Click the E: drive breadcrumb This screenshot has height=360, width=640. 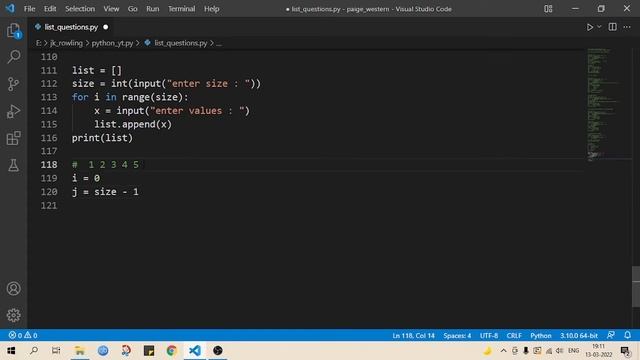click(38, 43)
